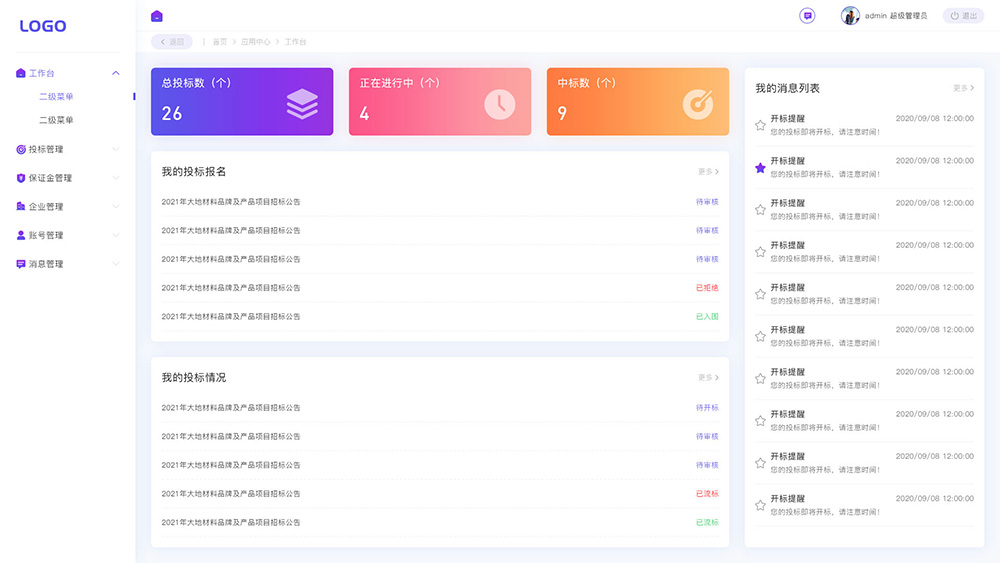Viewport: 1000px width, 563px height.
Task: Click 更多 link in 我的消息列表 panel
Action: click(963, 88)
